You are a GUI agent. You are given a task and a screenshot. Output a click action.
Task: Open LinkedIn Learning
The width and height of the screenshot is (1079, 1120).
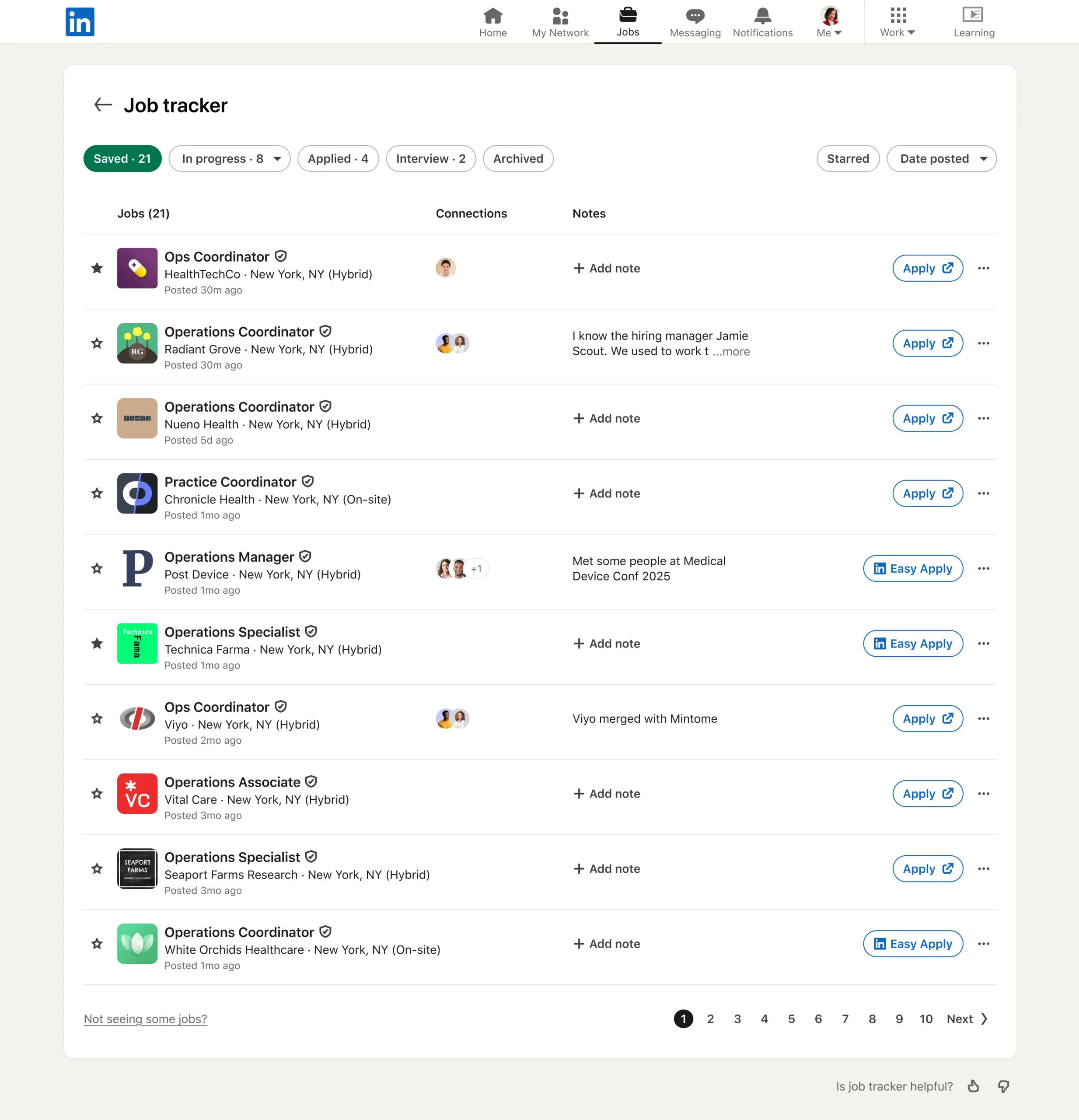(973, 21)
